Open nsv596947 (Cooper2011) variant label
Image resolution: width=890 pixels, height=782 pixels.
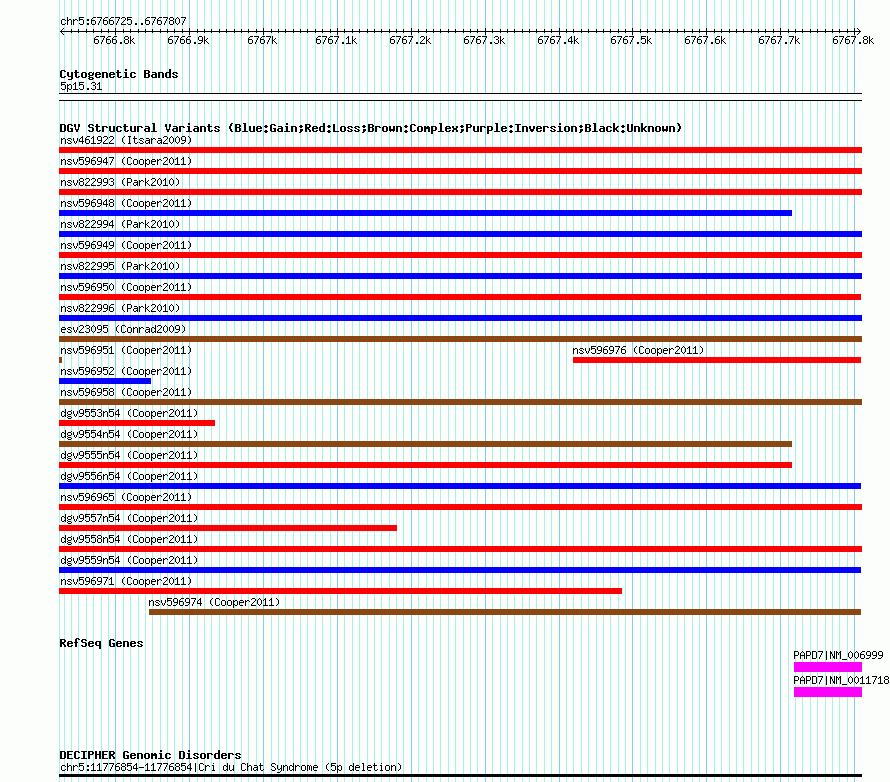[x=126, y=161]
